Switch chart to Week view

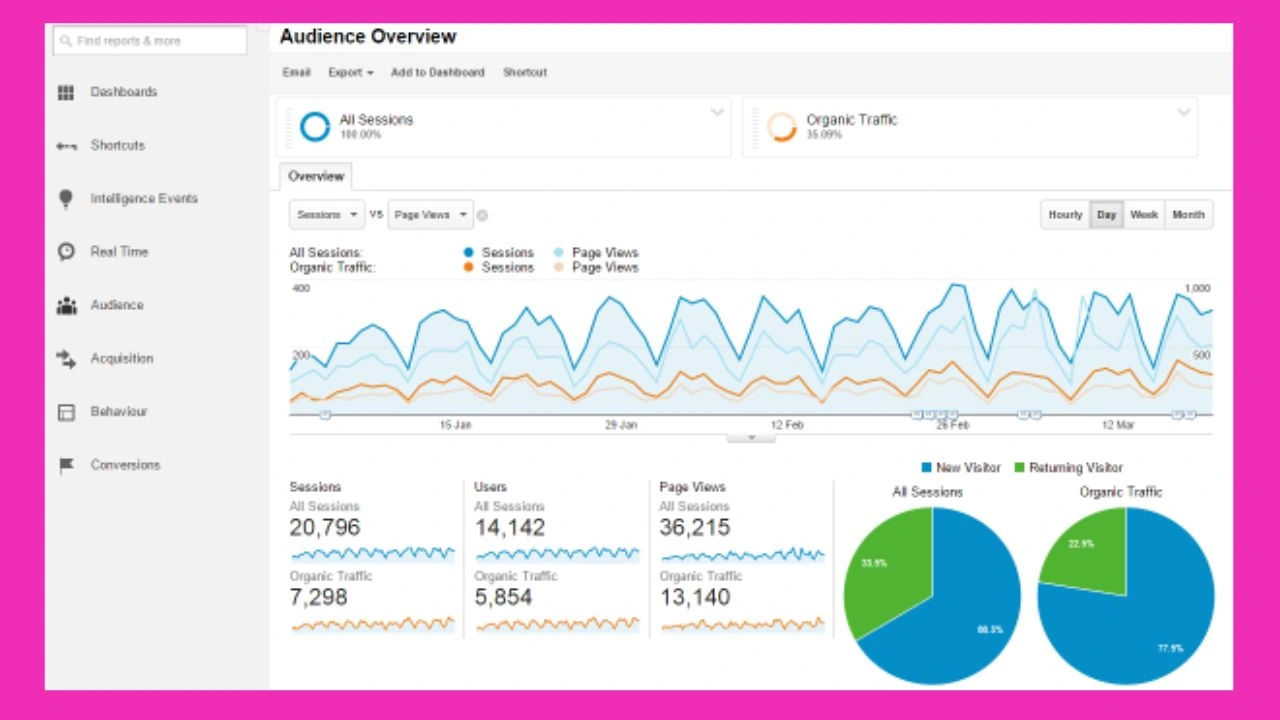[x=1144, y=215]
